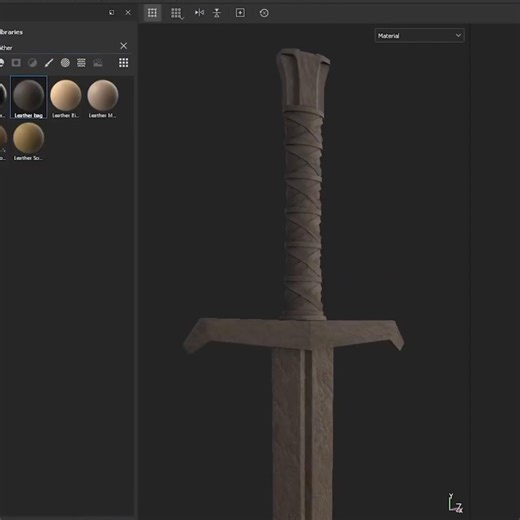Filter assets by the half-circle mask icon
The image size is (520, 520).
click(x=32, y=63)
